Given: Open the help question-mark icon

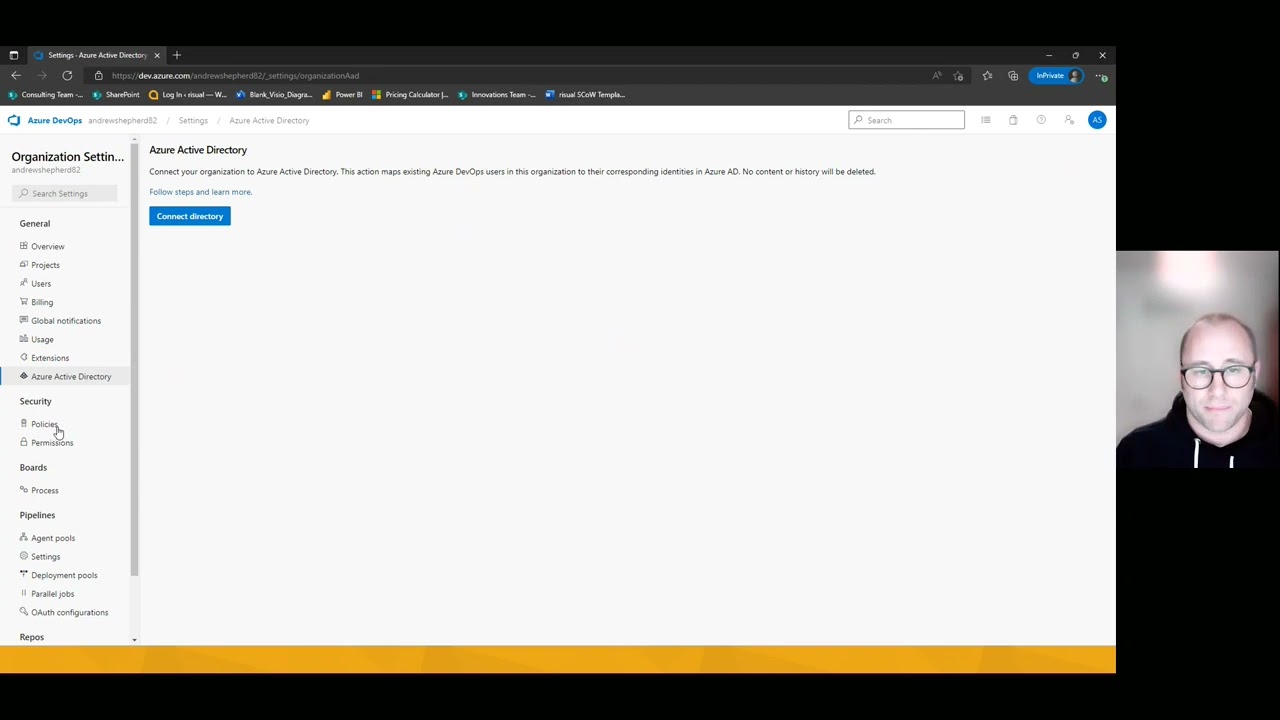Looking at the screenshot, I should 1041,120.
